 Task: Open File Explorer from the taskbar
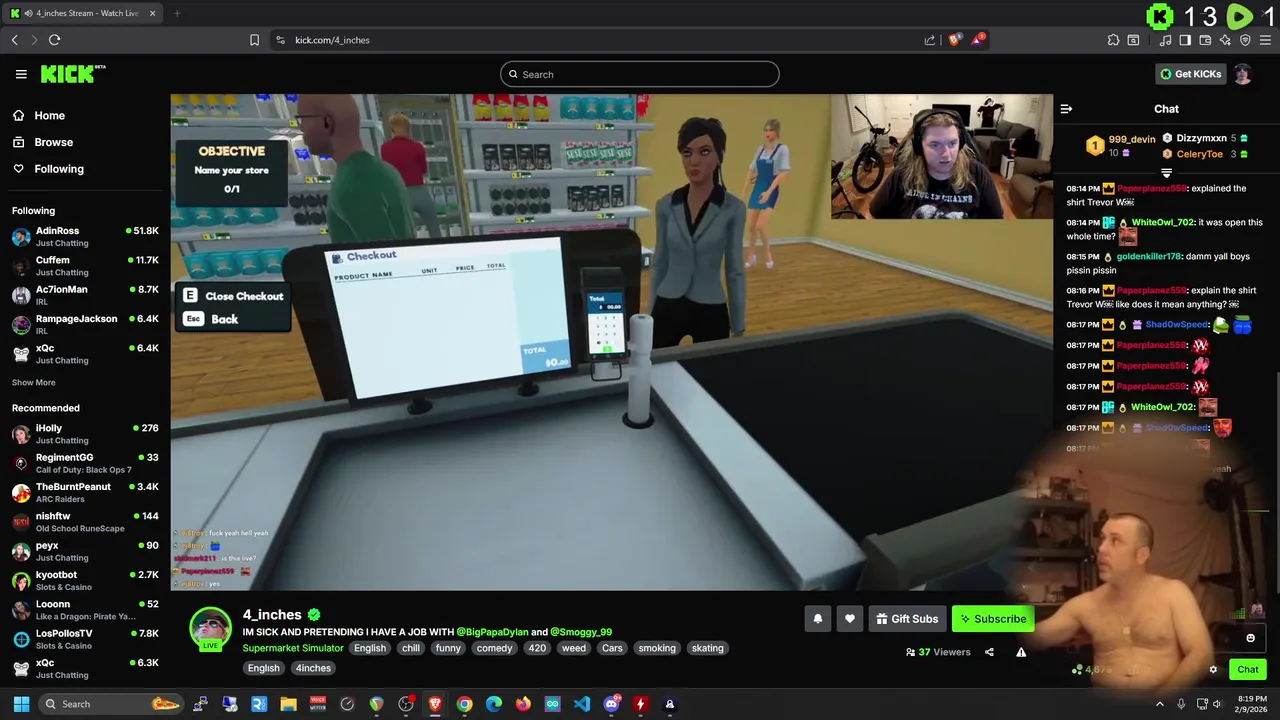pos(288,704)
